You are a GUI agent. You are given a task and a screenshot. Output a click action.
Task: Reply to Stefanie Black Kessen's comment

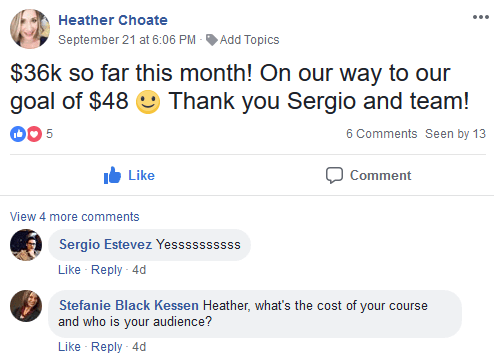(107, 347)
